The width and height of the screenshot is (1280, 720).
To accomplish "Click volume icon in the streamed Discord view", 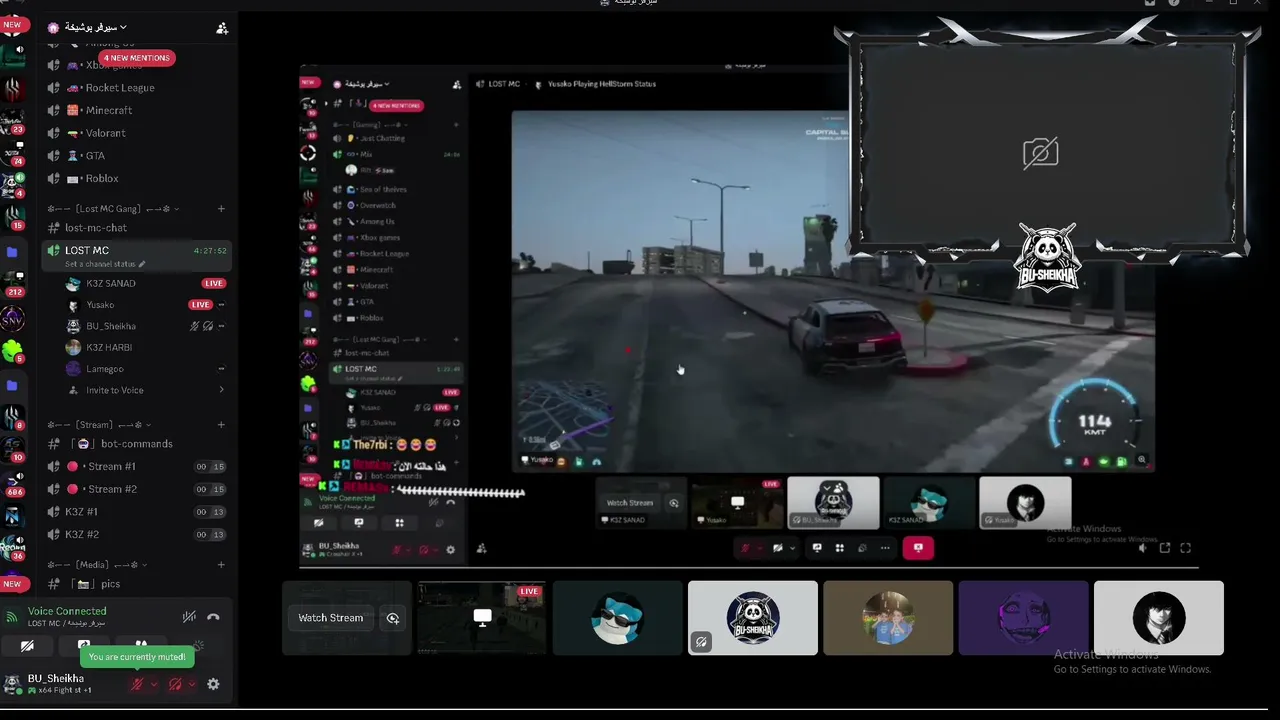I will 1143,548.
